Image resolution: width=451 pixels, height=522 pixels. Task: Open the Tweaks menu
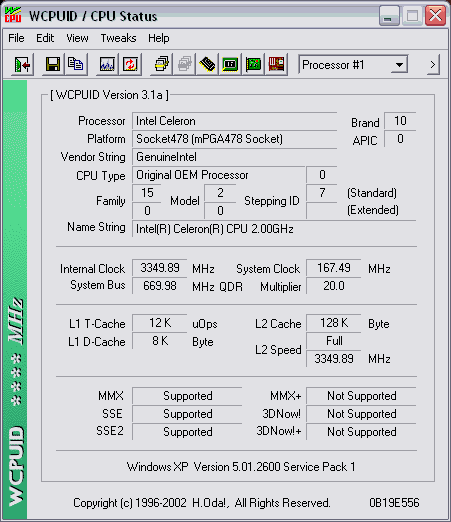(118, 38)
